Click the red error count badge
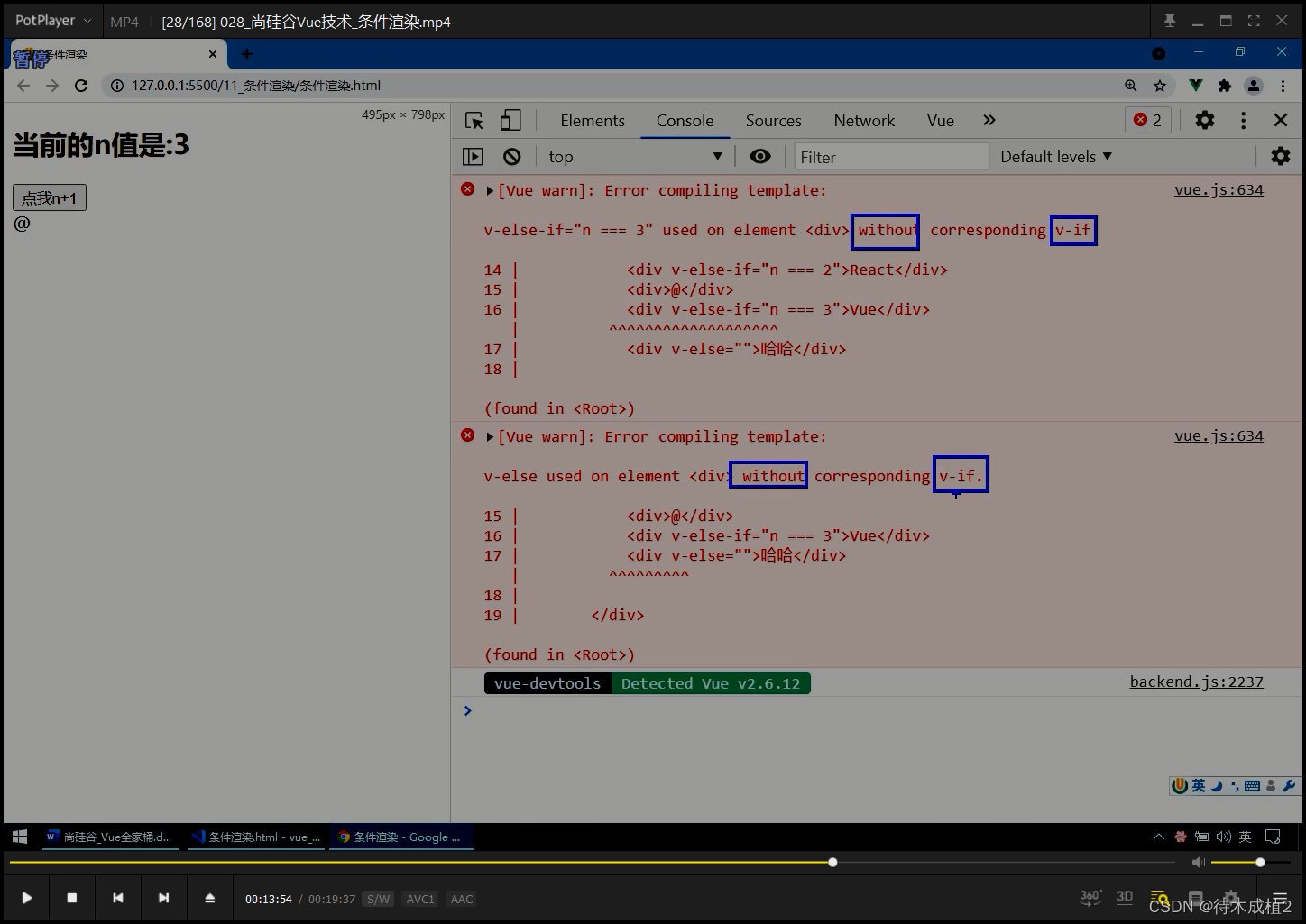Image resolution: width=1306 pixels, height=924 pixels. (x=1148, y=120)
